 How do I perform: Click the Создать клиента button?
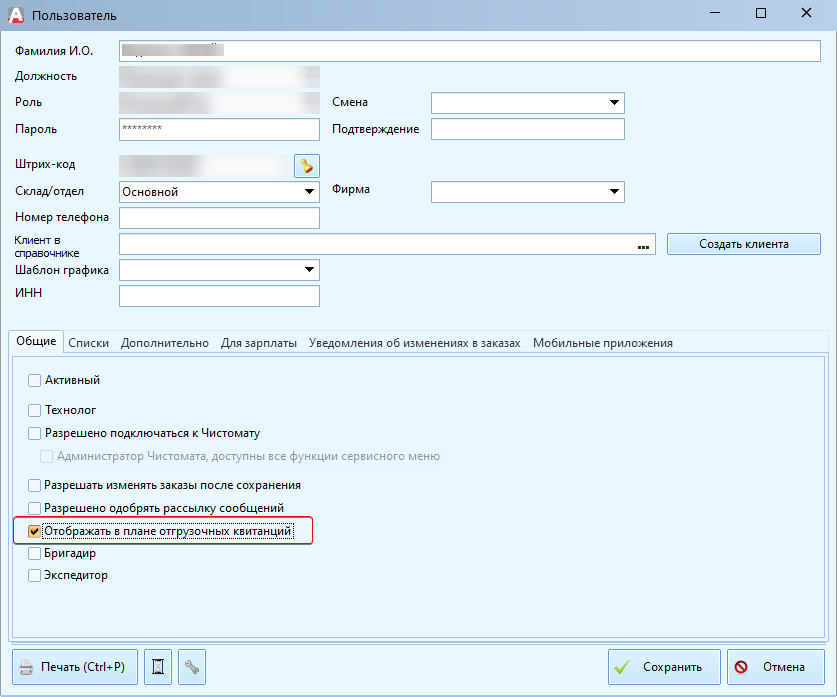[744, 244]
